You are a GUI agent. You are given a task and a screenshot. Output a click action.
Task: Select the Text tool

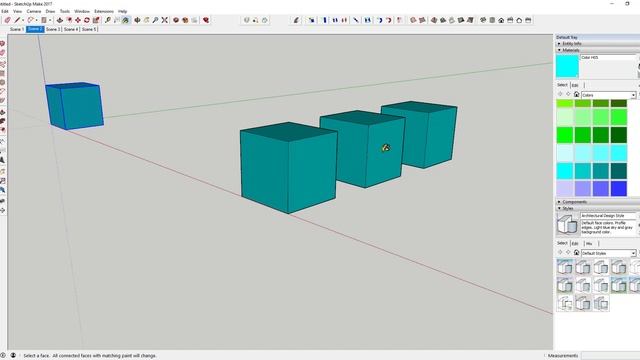(x=117, y=20)
